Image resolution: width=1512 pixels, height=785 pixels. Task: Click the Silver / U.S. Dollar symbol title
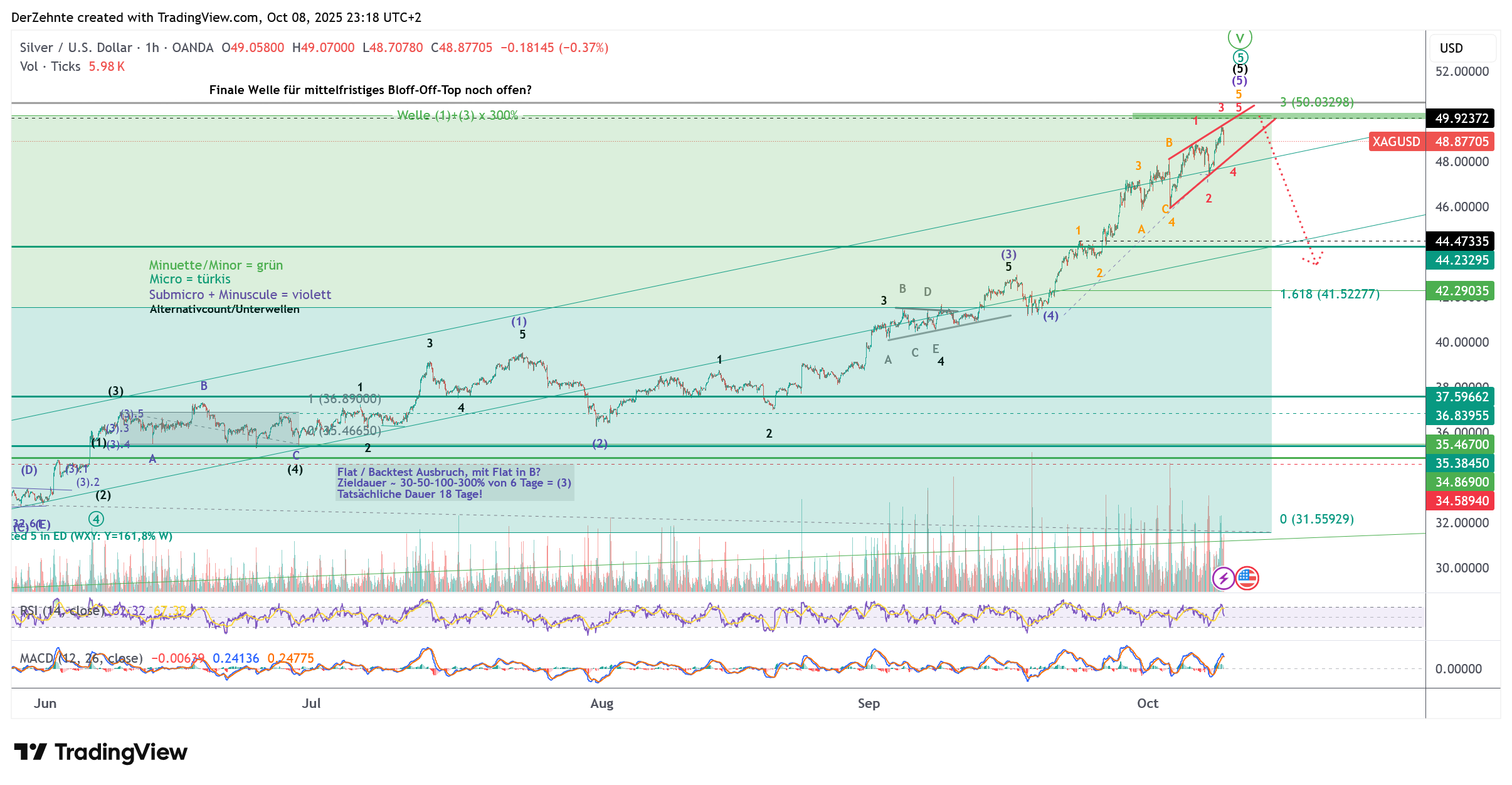point(75,48)
